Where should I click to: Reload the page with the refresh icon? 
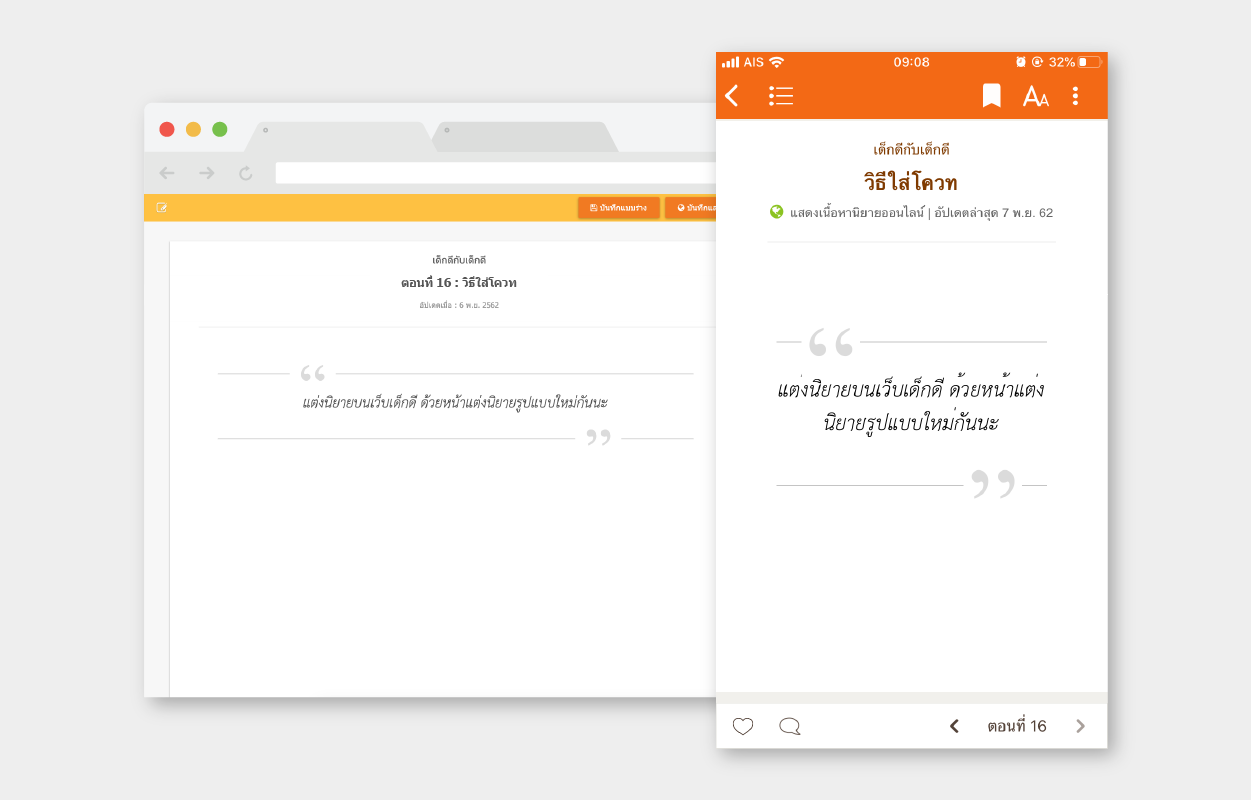point(246,173)
